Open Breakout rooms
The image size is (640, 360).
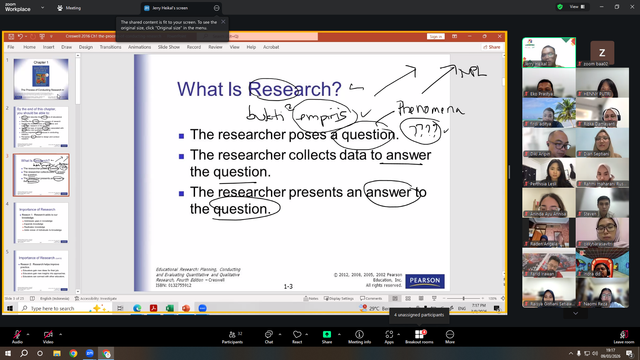point(419,337)
